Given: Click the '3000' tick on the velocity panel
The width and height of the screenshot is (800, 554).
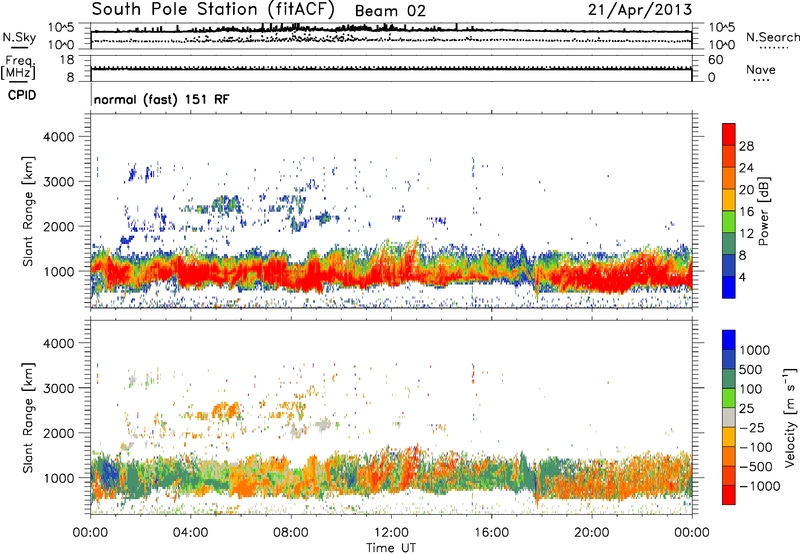Looking at the screenshot, I should tap(58, 388).
